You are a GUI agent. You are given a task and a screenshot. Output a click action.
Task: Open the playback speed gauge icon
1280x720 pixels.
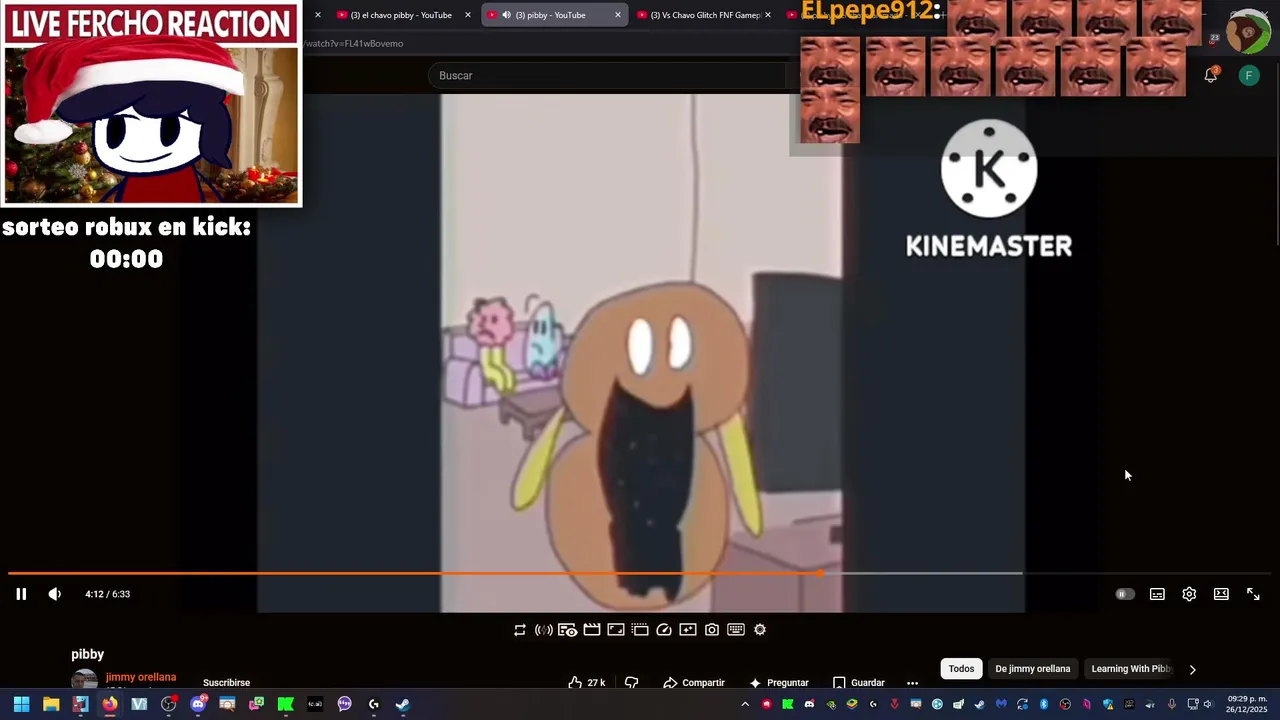coord(664,629)
